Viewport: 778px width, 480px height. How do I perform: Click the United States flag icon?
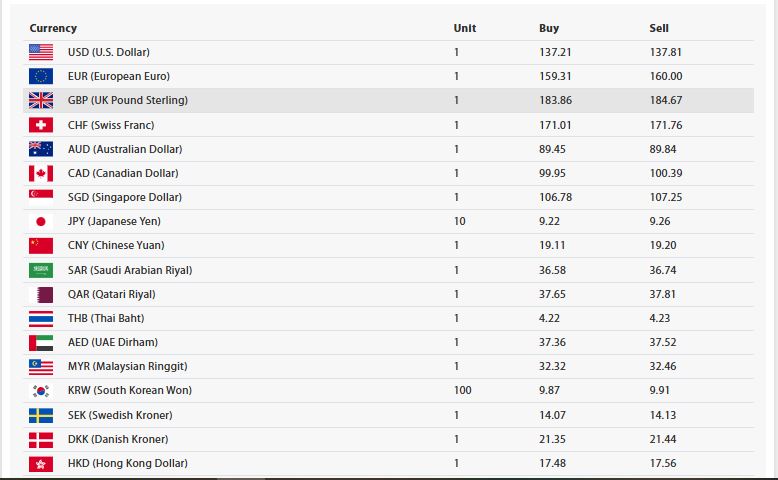[41, 52]
